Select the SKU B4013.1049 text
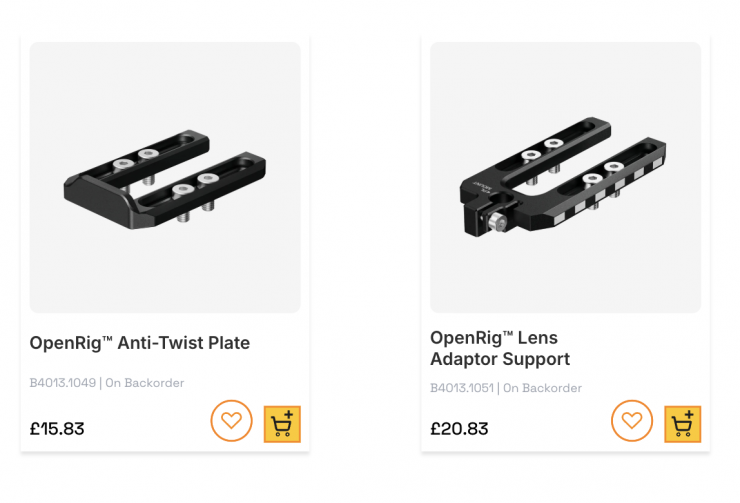This screenshot has height=503, width=740. 63,383
